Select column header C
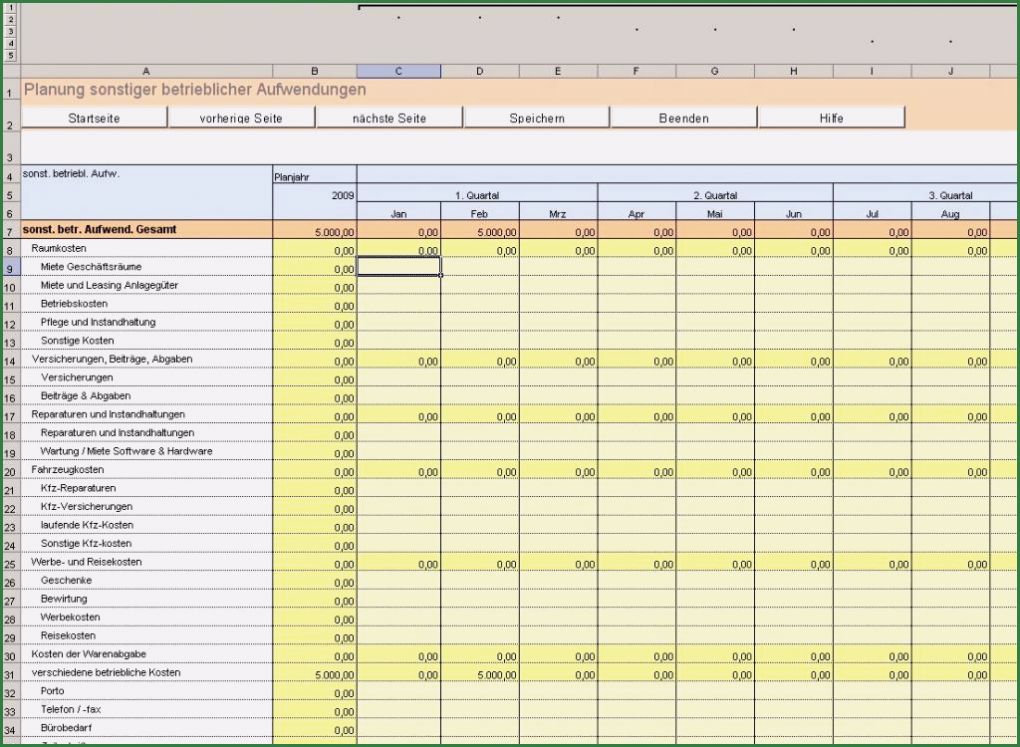1020x747 pixels. [398, 70]
